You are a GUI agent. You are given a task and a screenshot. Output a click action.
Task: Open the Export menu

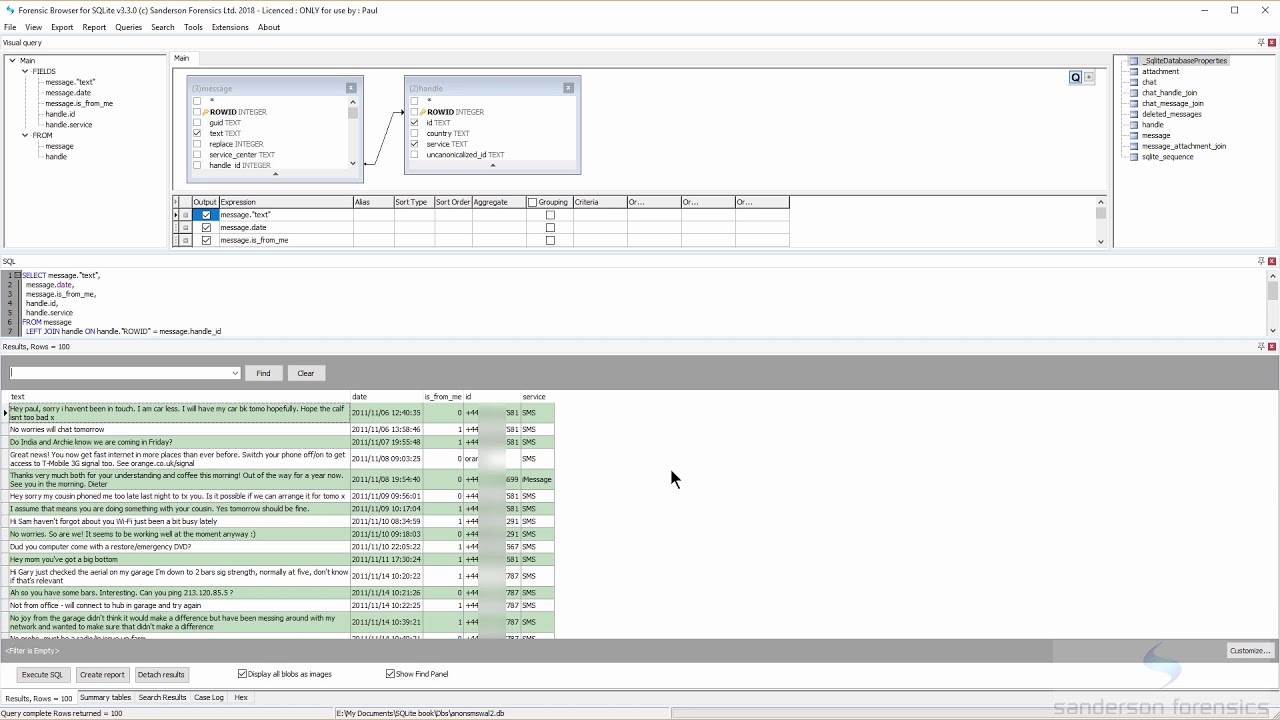[x=62, y=27]
